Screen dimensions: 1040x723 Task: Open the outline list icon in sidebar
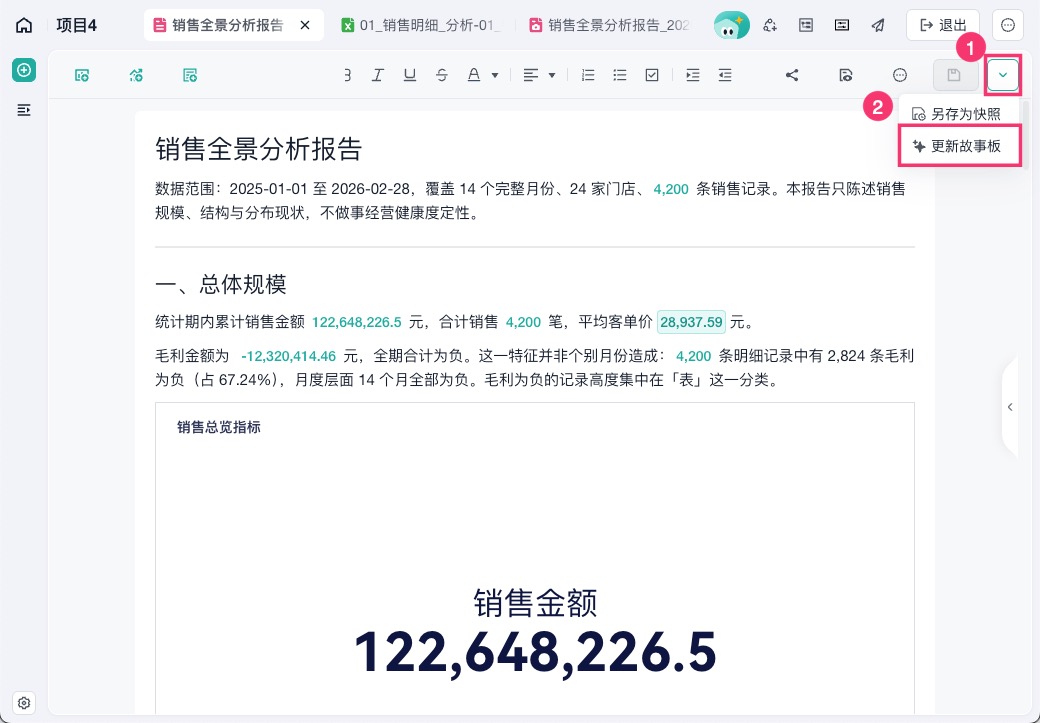[24, 110]
